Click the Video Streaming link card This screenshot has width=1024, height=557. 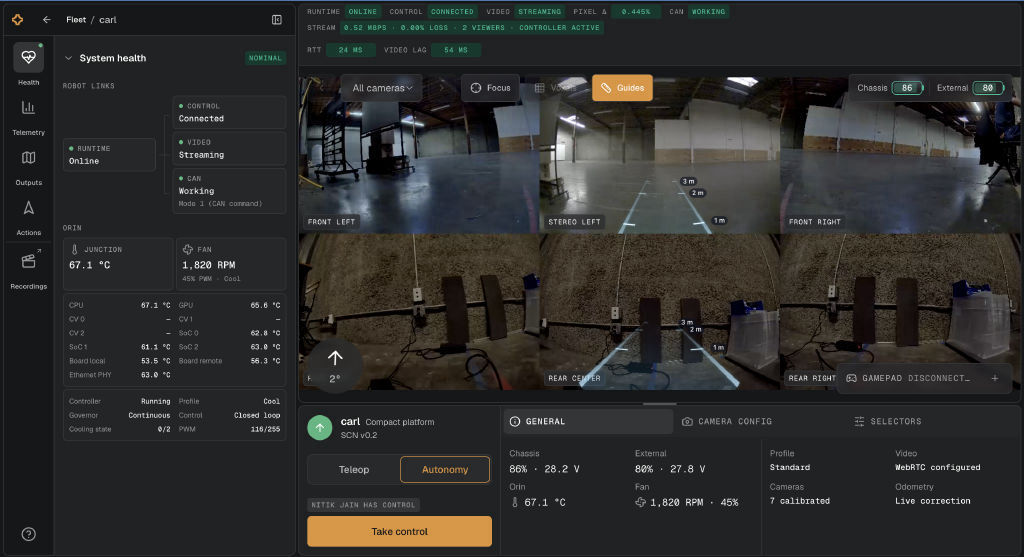click(x=229, y=149)
